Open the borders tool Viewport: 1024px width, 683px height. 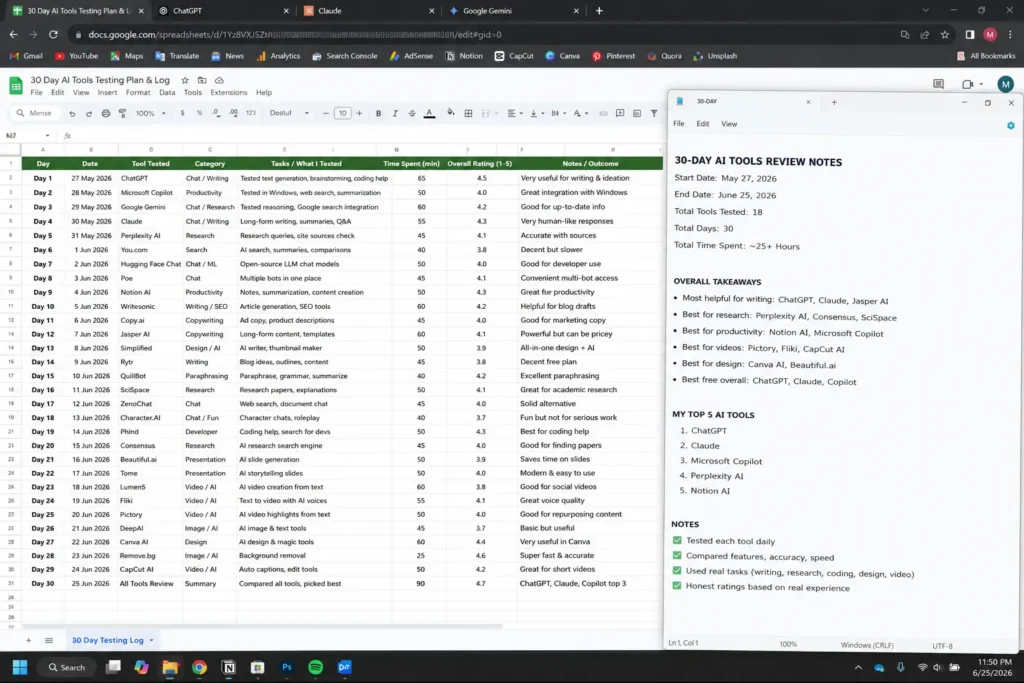[x=468, y=114]
